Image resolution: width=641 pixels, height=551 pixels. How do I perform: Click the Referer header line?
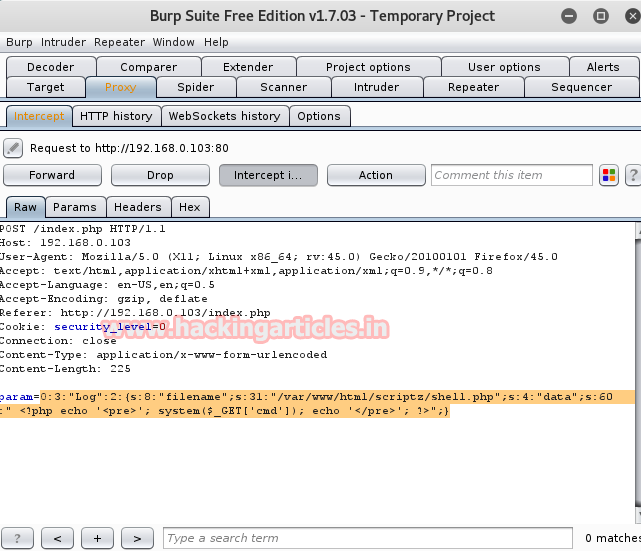[135, 313]
